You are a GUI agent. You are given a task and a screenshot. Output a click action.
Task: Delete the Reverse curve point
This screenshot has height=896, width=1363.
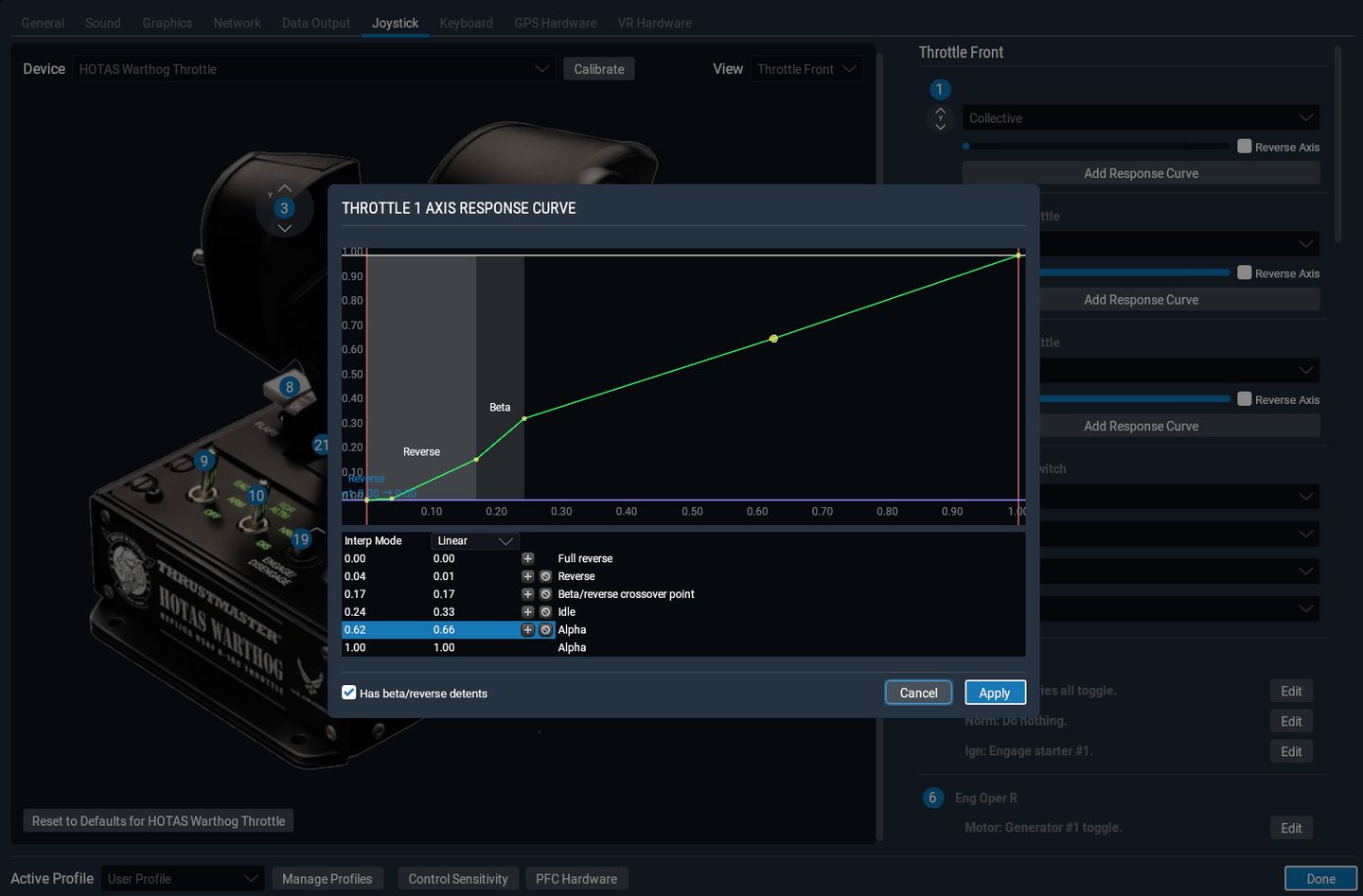(x=546, y=576)
